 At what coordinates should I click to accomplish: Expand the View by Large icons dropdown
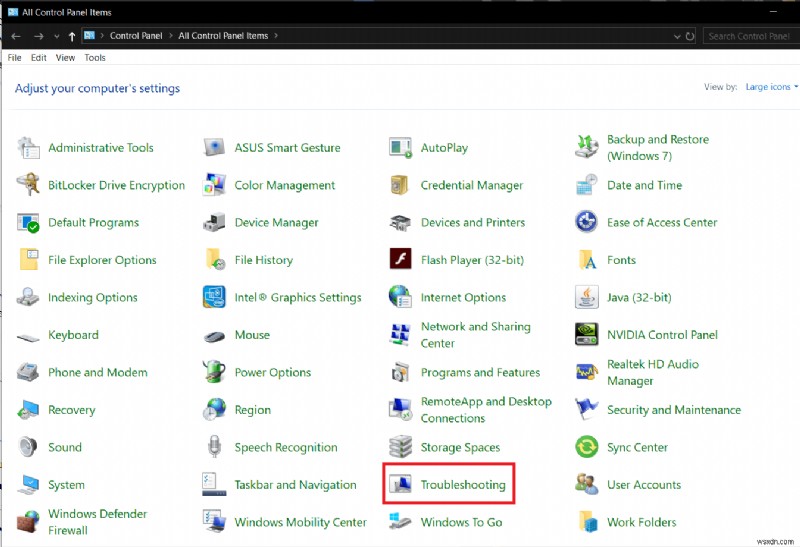click(x=771, y=87)
